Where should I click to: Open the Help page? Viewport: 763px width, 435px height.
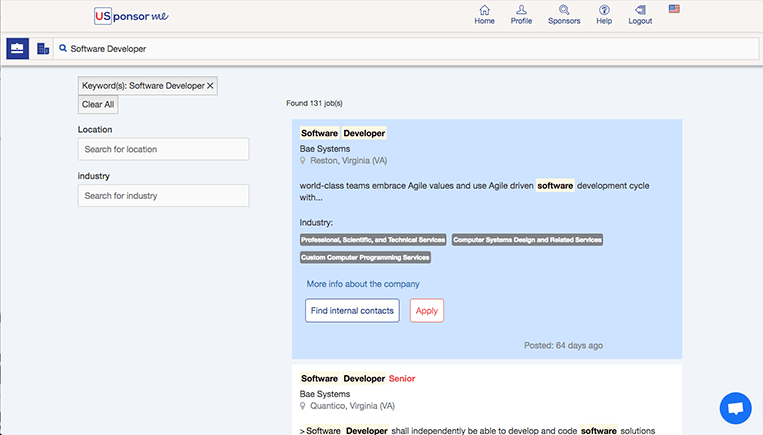(604, 15)
